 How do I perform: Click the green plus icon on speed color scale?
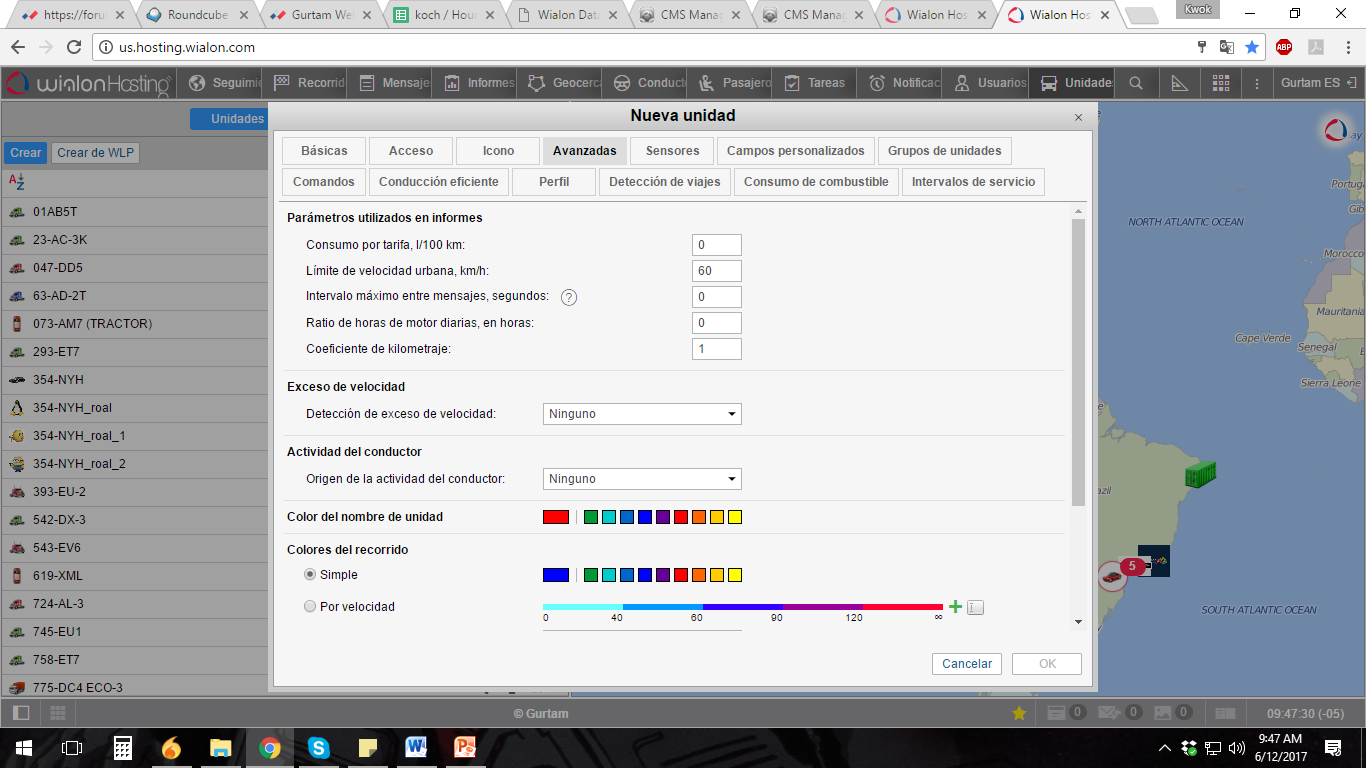coord(955,606)
